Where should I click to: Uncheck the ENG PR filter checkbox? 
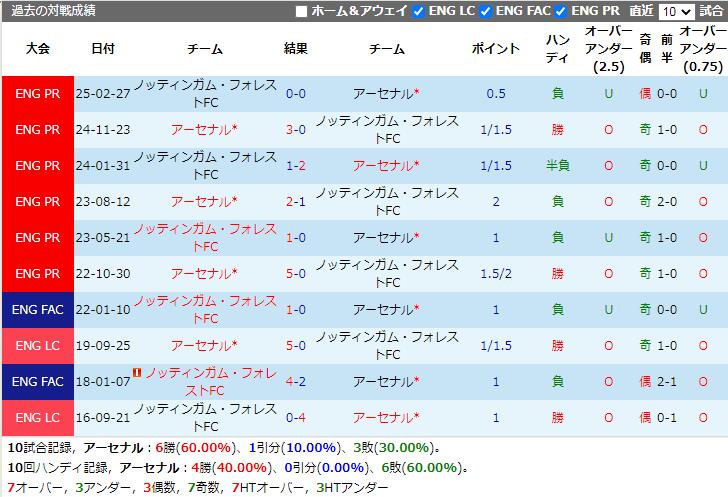(x=561, y=11)
